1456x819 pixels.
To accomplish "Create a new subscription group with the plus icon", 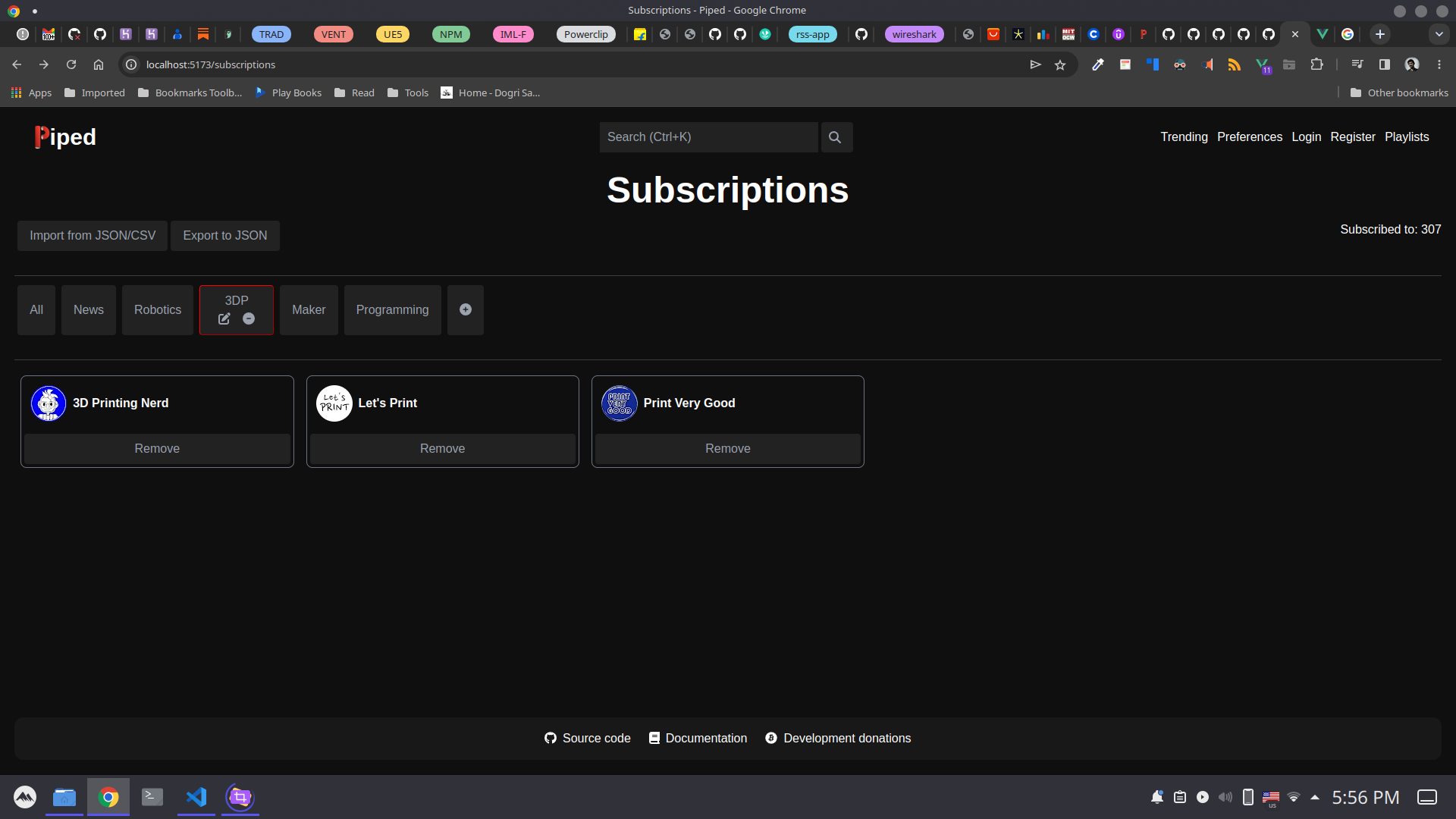I will point(465,309).
